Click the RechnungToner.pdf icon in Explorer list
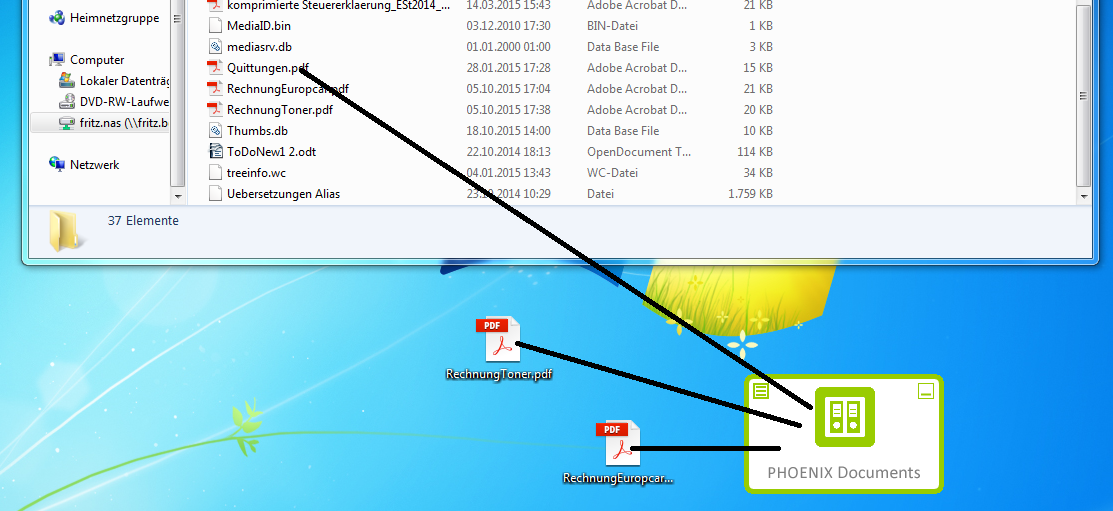1113x511 pixels. click(215, 110)
